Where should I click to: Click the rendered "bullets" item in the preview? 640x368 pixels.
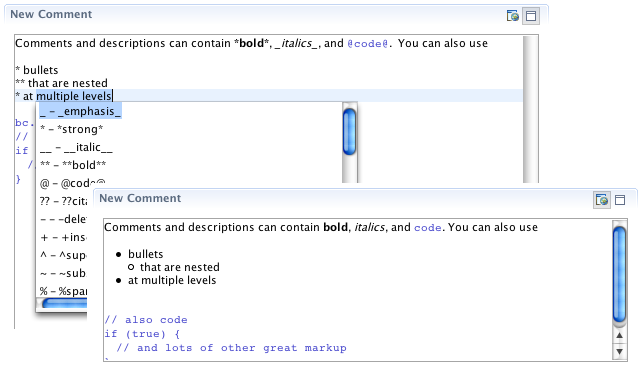tap(145, 254)
